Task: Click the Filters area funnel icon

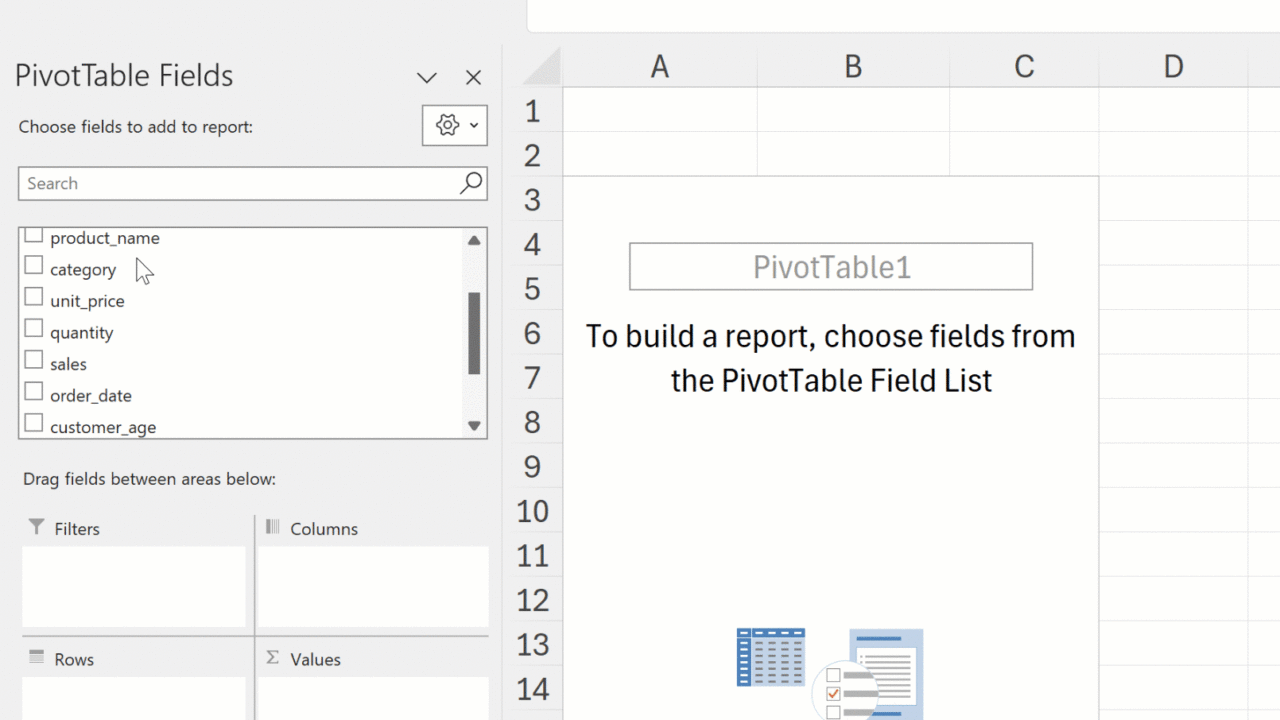Action: coord(37,527)
